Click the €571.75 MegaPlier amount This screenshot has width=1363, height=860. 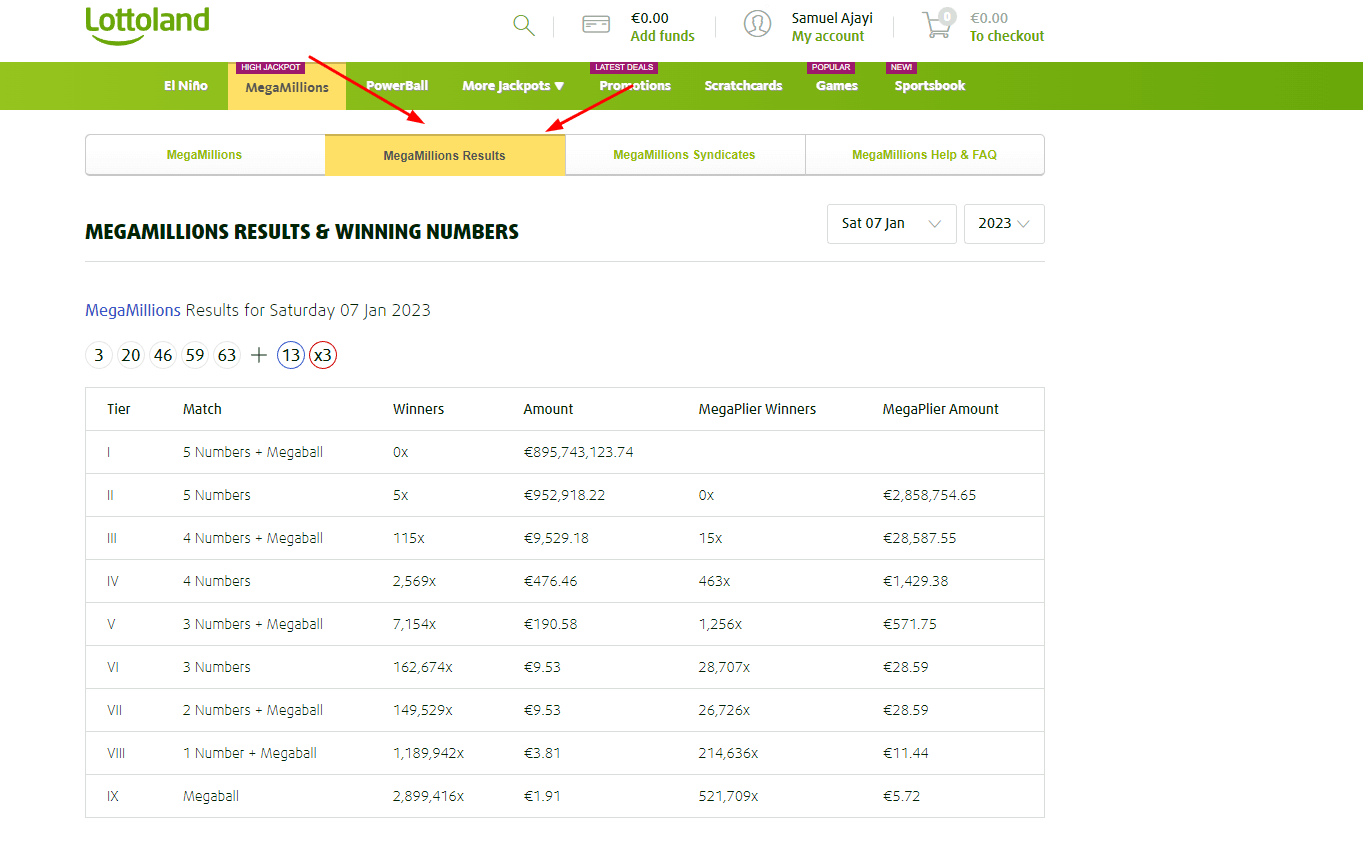[909, 624]
